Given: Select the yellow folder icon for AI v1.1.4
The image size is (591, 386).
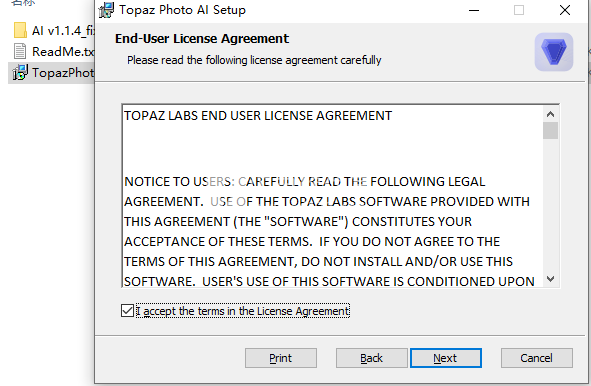Looking at the screenshot, I should [20, 30].
